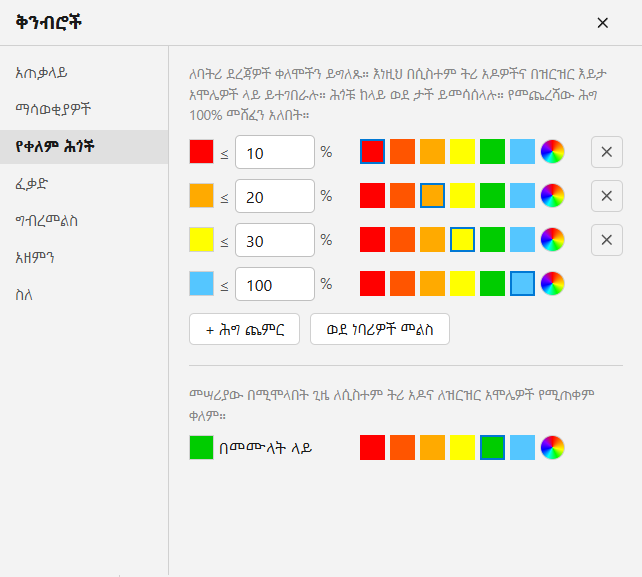
Task: Remove the 20% color rule
Action: coord(607,196)
